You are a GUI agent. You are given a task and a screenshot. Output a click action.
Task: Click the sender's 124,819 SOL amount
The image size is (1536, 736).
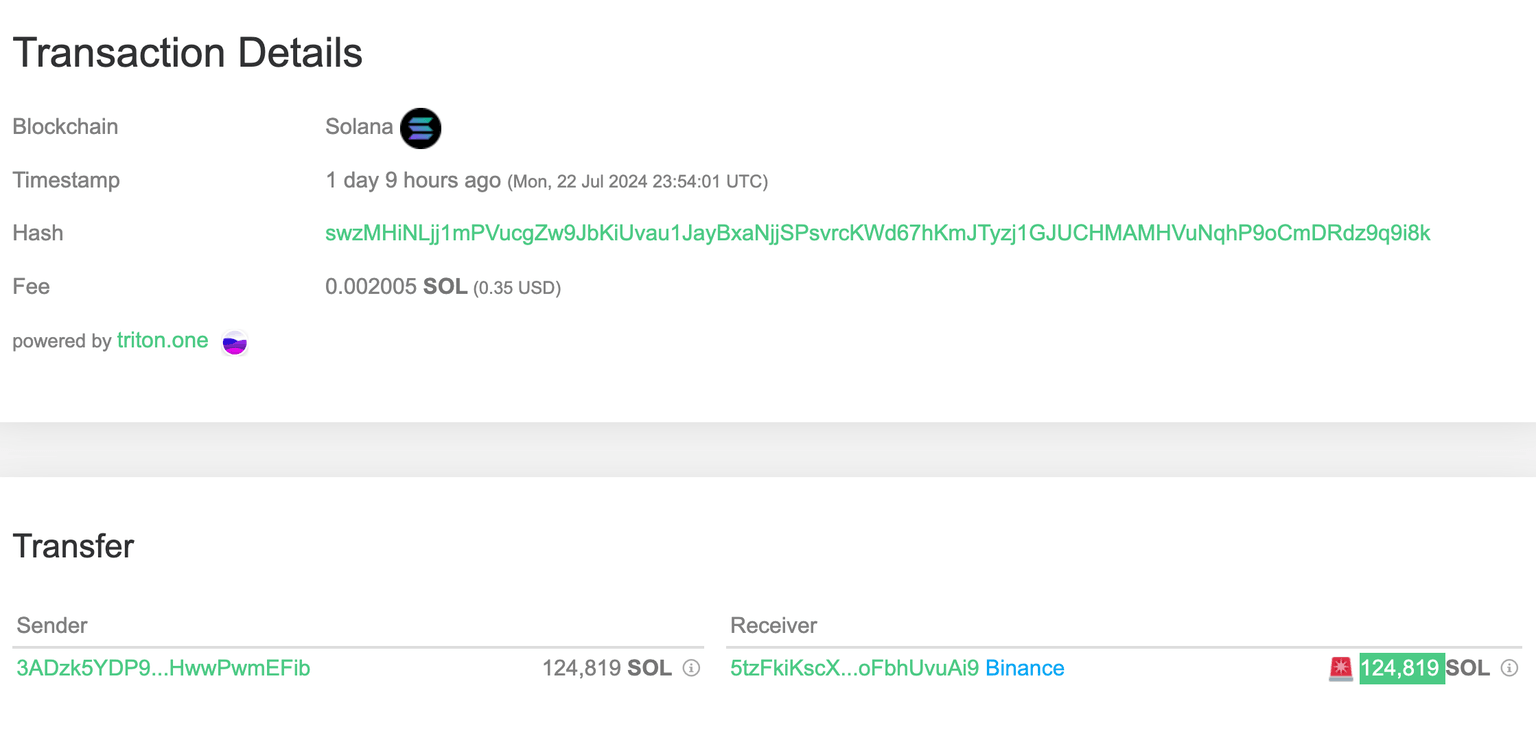point(606,668)
